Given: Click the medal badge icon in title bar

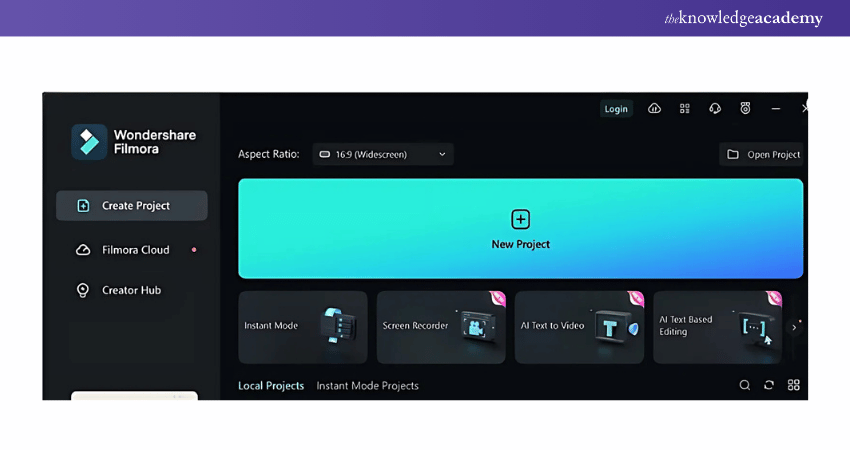Looking at the screenshot, I should [745, 108].
